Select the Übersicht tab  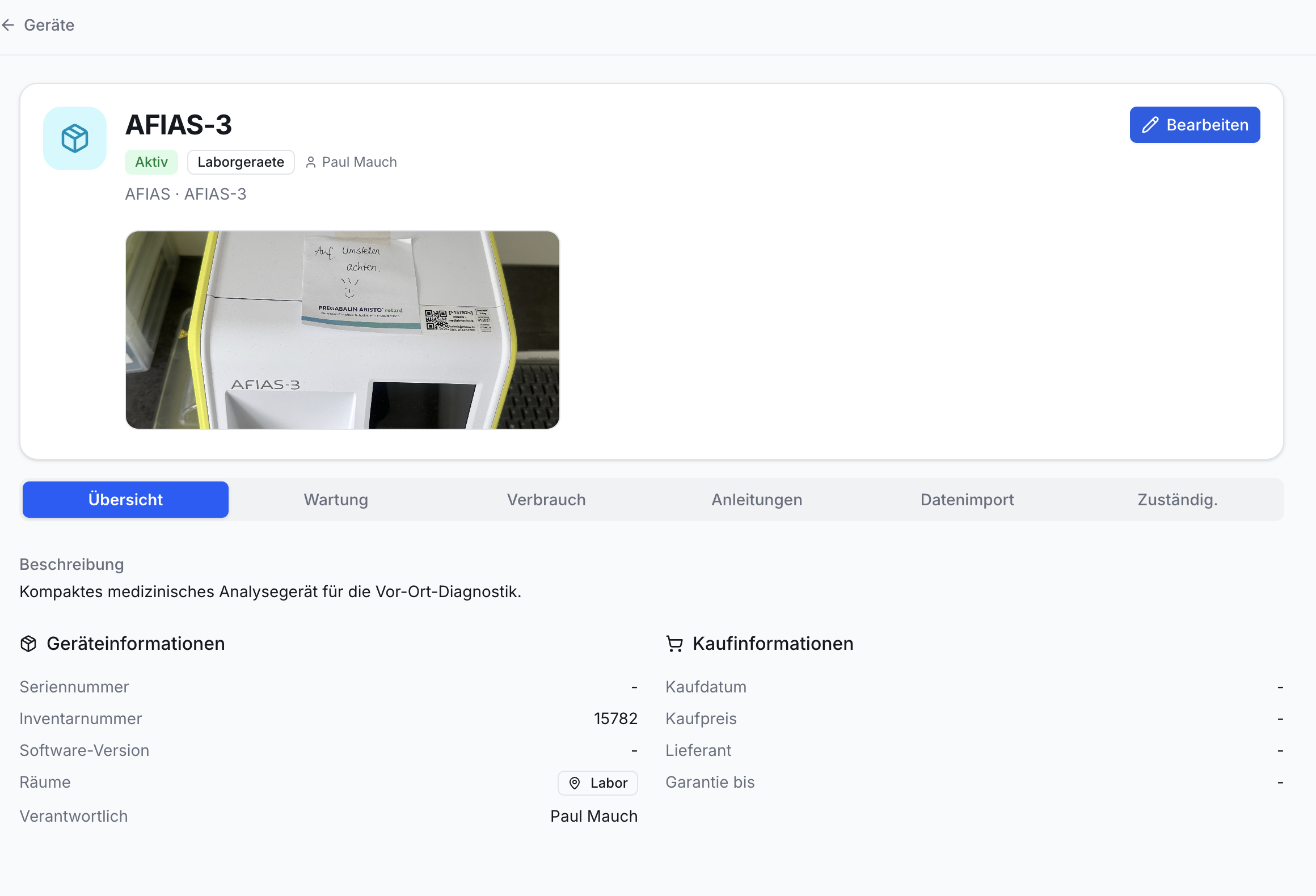[125, 500]
